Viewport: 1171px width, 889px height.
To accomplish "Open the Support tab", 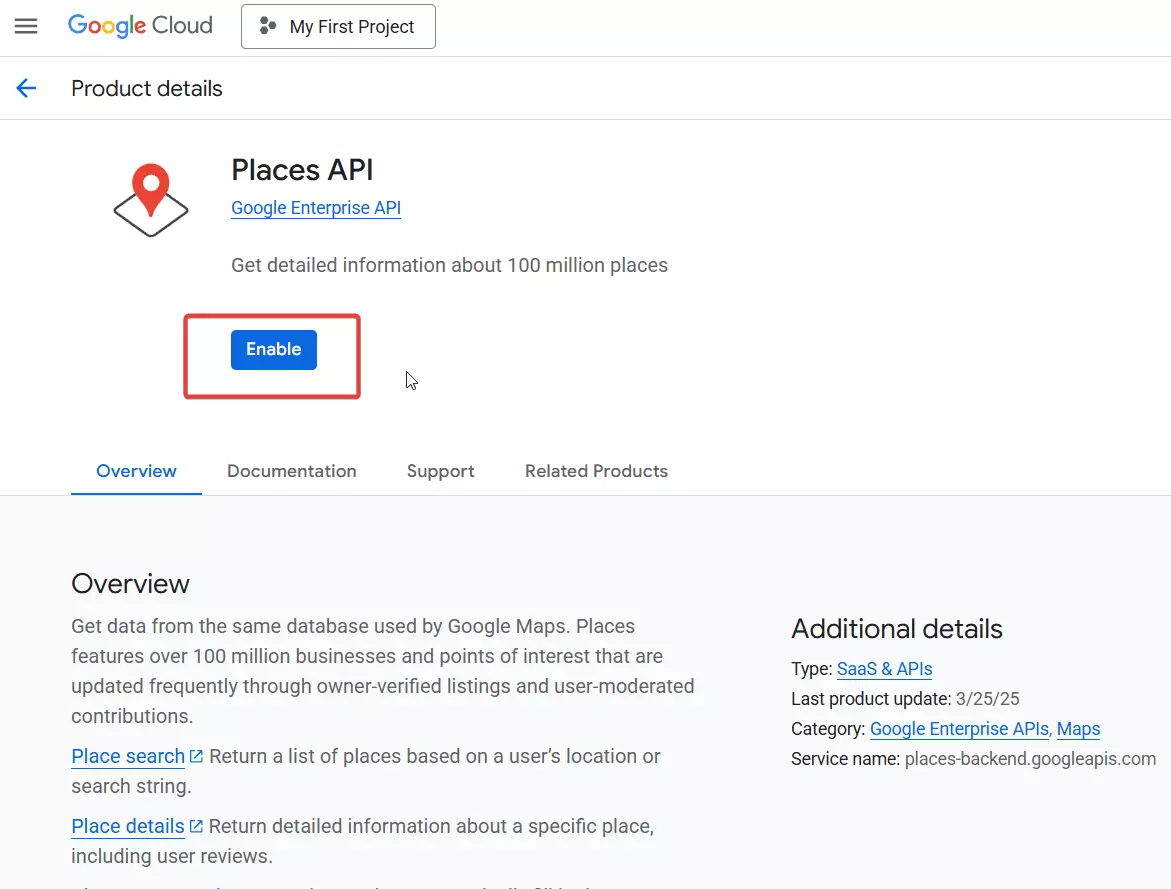I will coord(440,471).
